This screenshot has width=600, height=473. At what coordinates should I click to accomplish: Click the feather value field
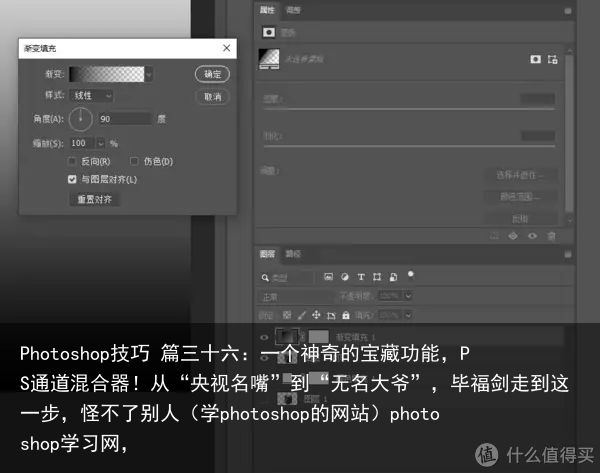pos(538,135)
